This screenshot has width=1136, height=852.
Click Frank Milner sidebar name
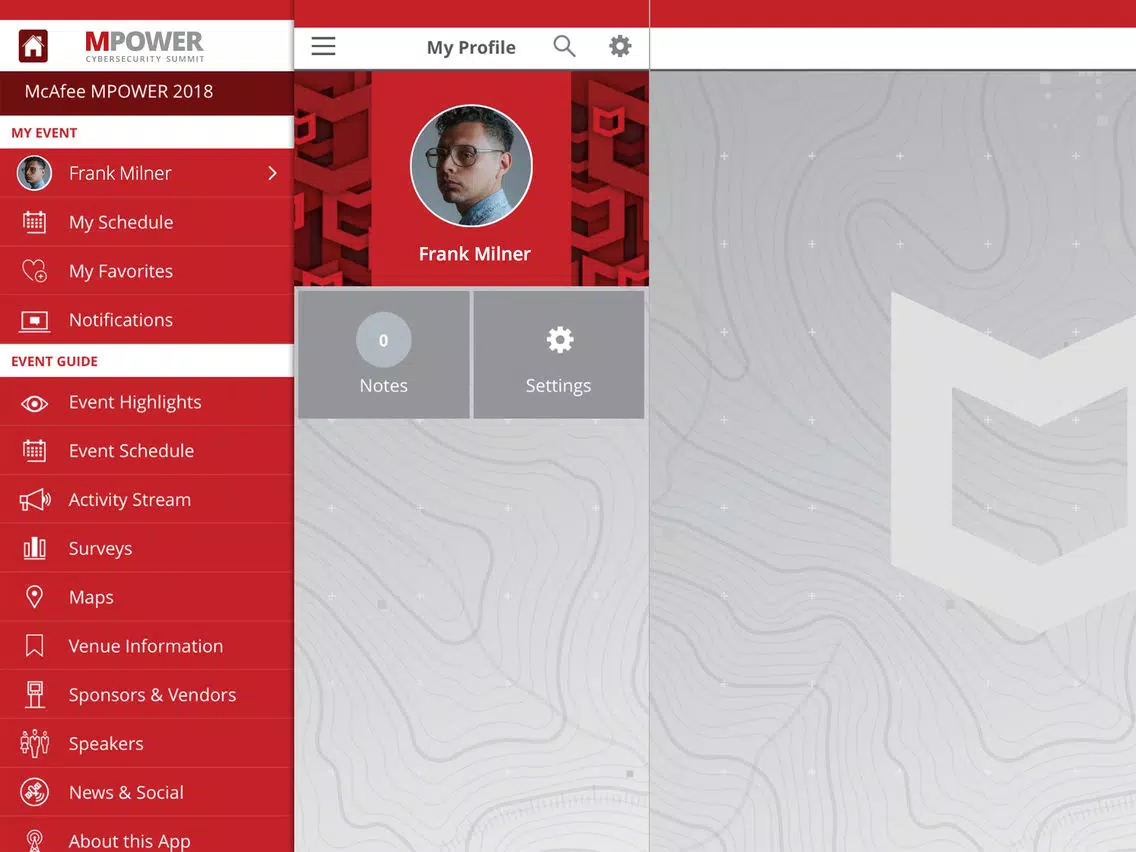[x=120, y=173]
